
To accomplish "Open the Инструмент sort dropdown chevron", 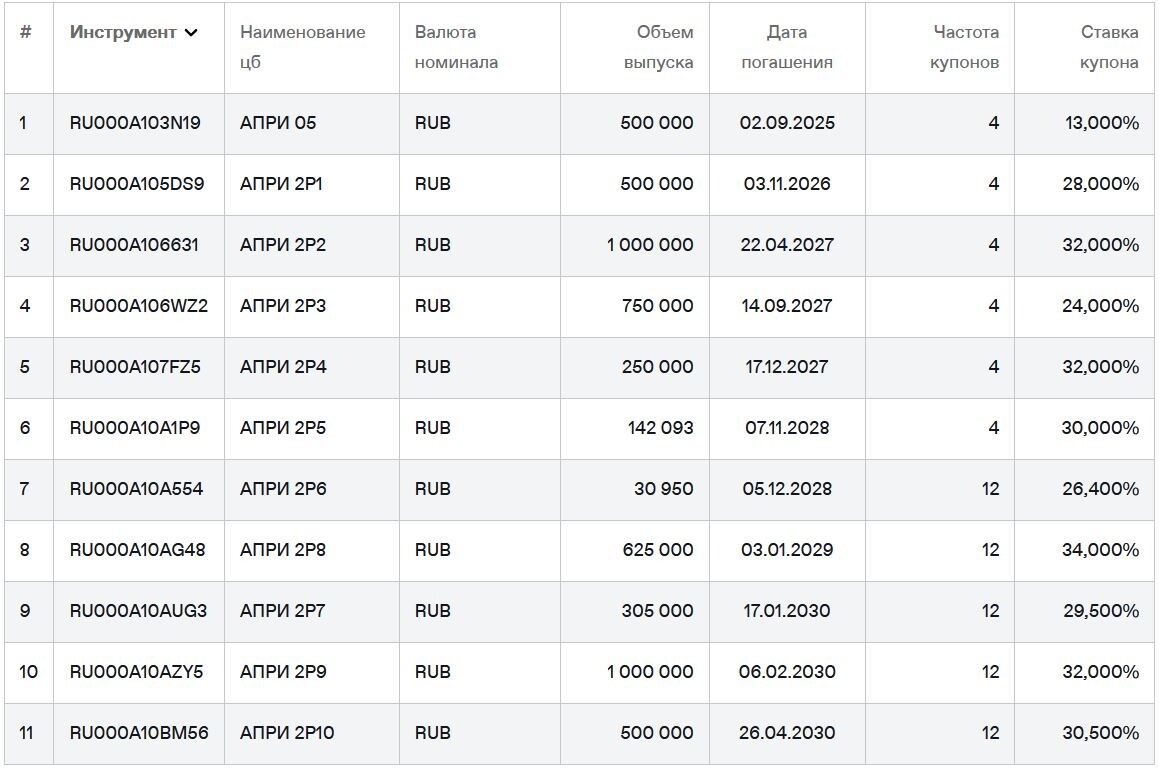I will [x=190, y=33].
